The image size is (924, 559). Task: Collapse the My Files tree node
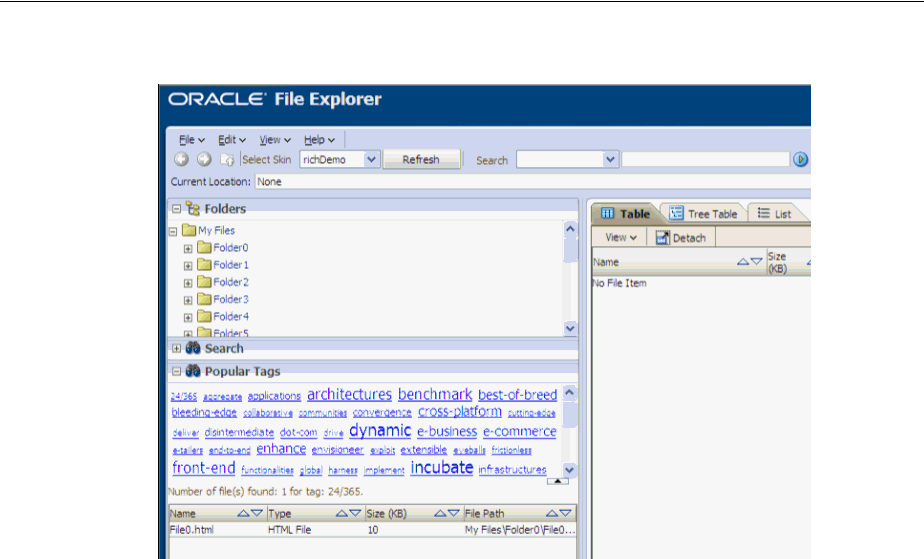coord(173,231)
